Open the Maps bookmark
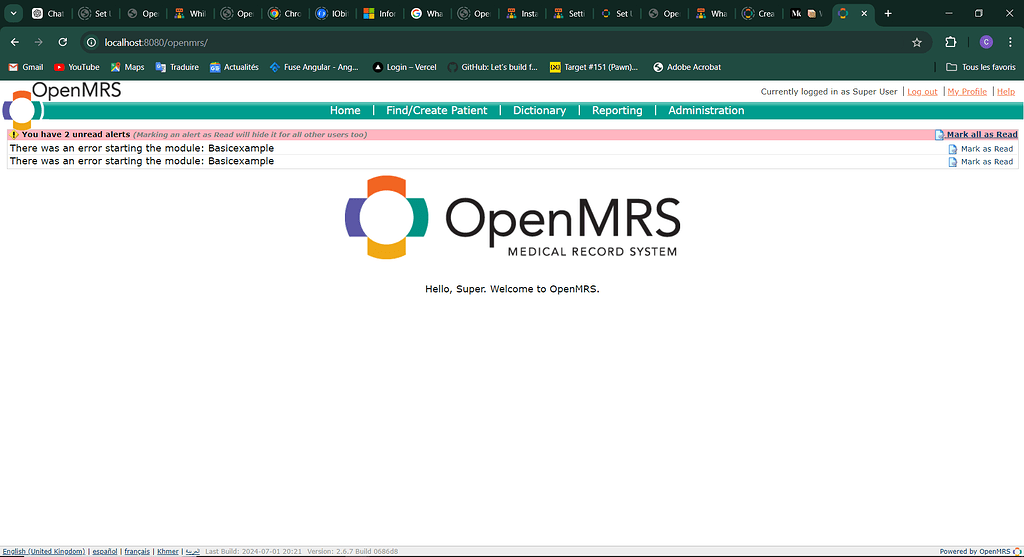The width and height of the screenshot is (1024, 557). click(127, 67)
